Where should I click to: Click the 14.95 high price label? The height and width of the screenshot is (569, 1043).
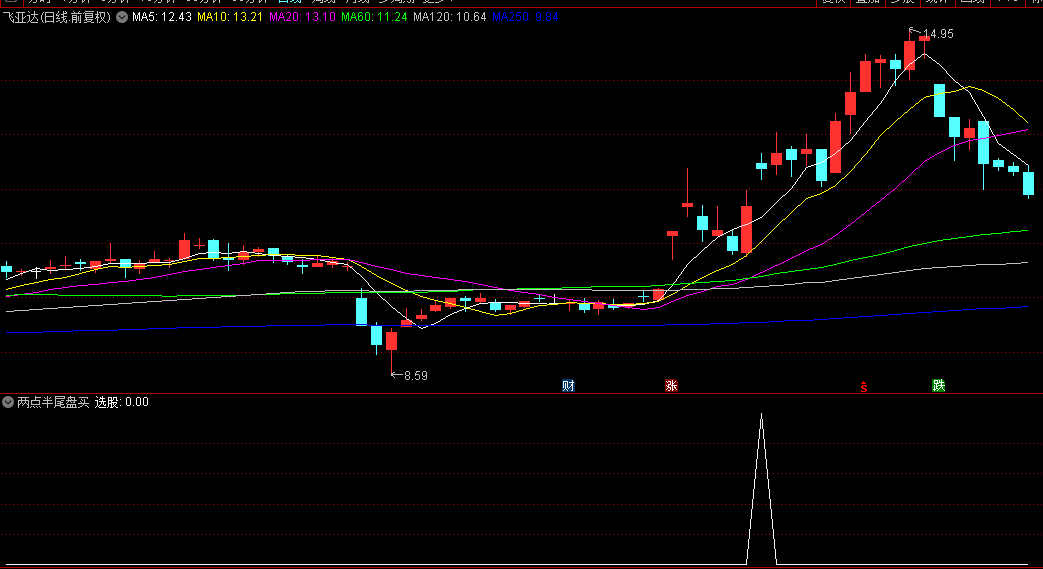point(938,34)
